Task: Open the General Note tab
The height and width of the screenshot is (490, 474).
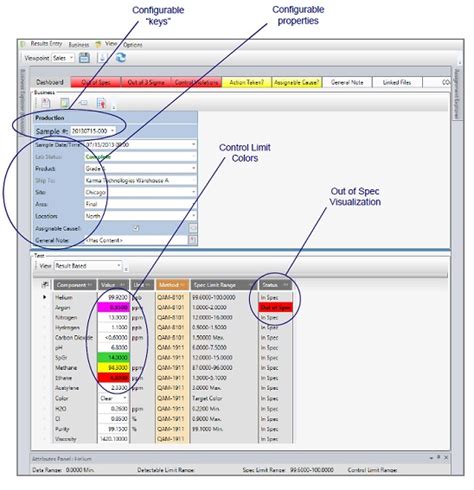Action: pyautogui.click(x=347, y=82)
